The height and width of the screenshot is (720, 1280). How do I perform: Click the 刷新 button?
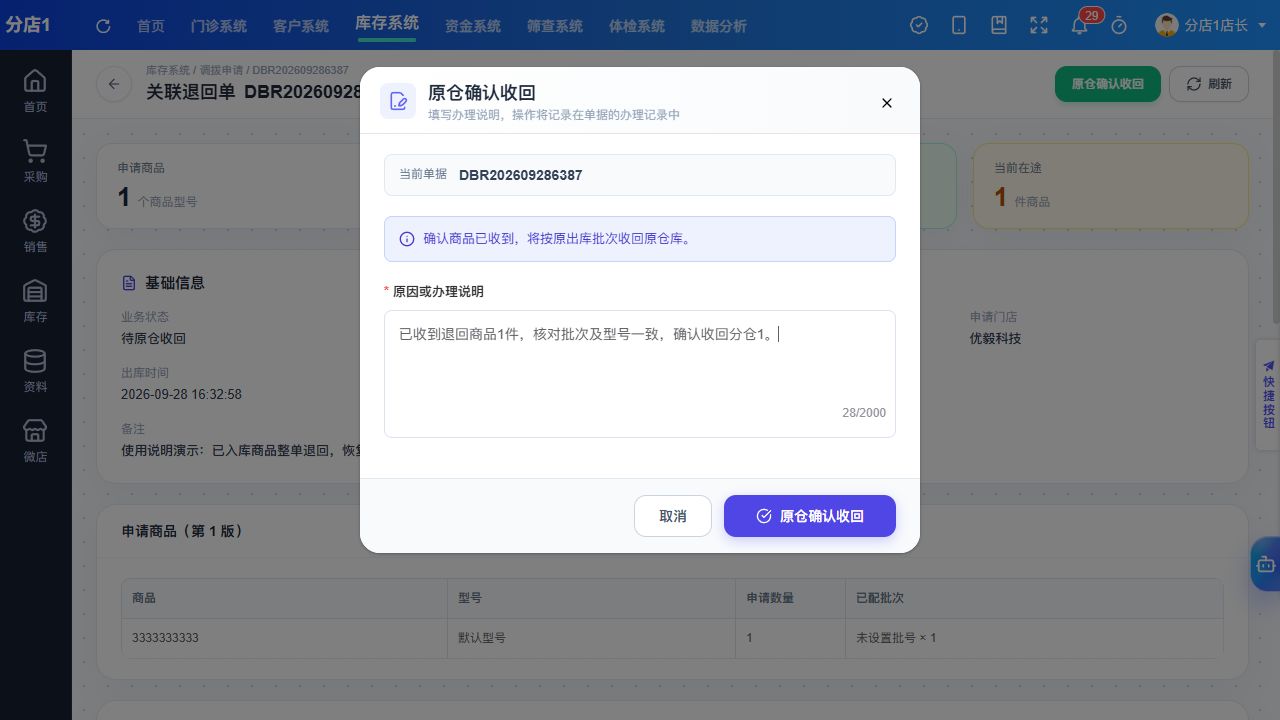(1209, 84)
